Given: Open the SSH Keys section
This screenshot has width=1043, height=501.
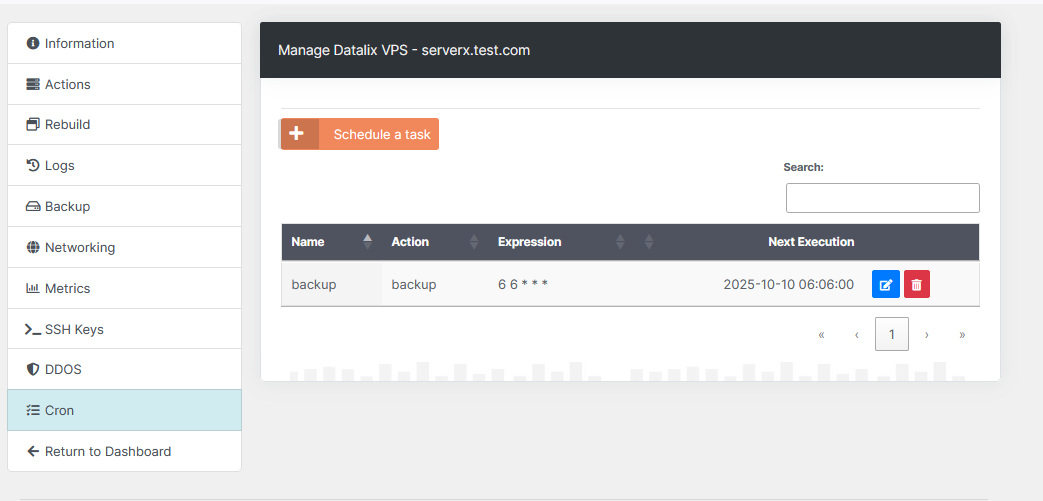Looking at the screenshot, I should coord(73,330).
